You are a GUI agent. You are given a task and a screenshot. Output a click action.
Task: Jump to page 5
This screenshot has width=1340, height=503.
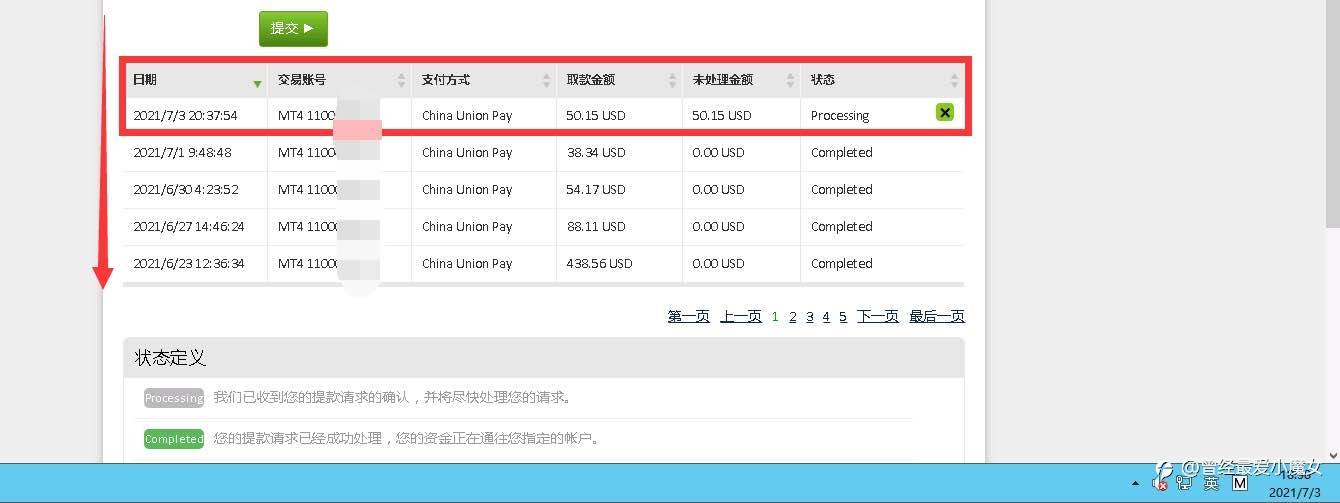pos(843,316)
